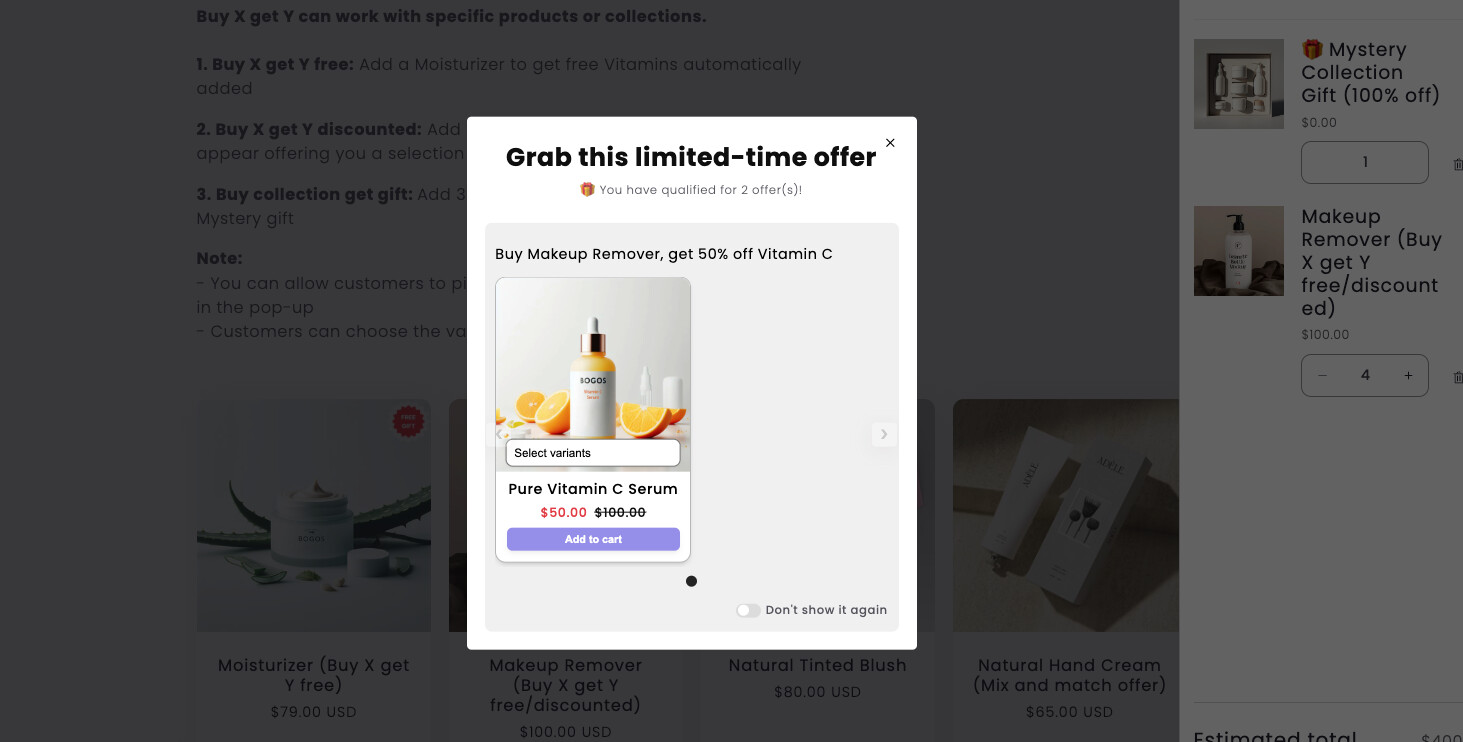1463x742 pixels.
Task: Click the next offer carousel arrow
Action: click(x=884, y=434)
